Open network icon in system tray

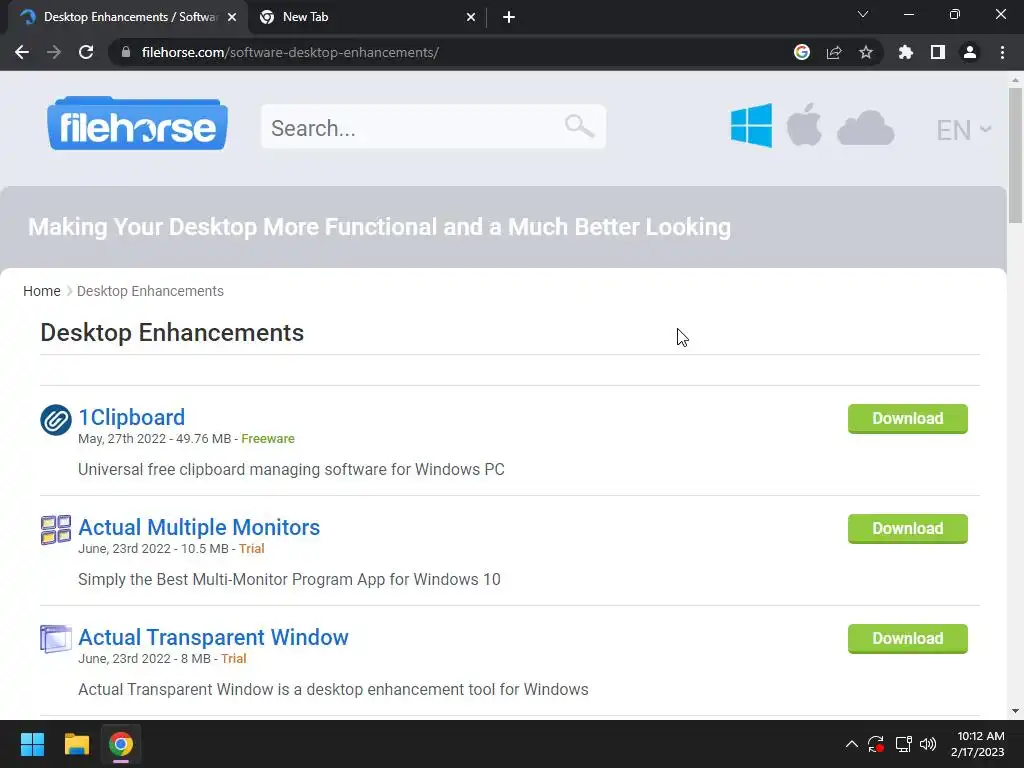[903, 744]
